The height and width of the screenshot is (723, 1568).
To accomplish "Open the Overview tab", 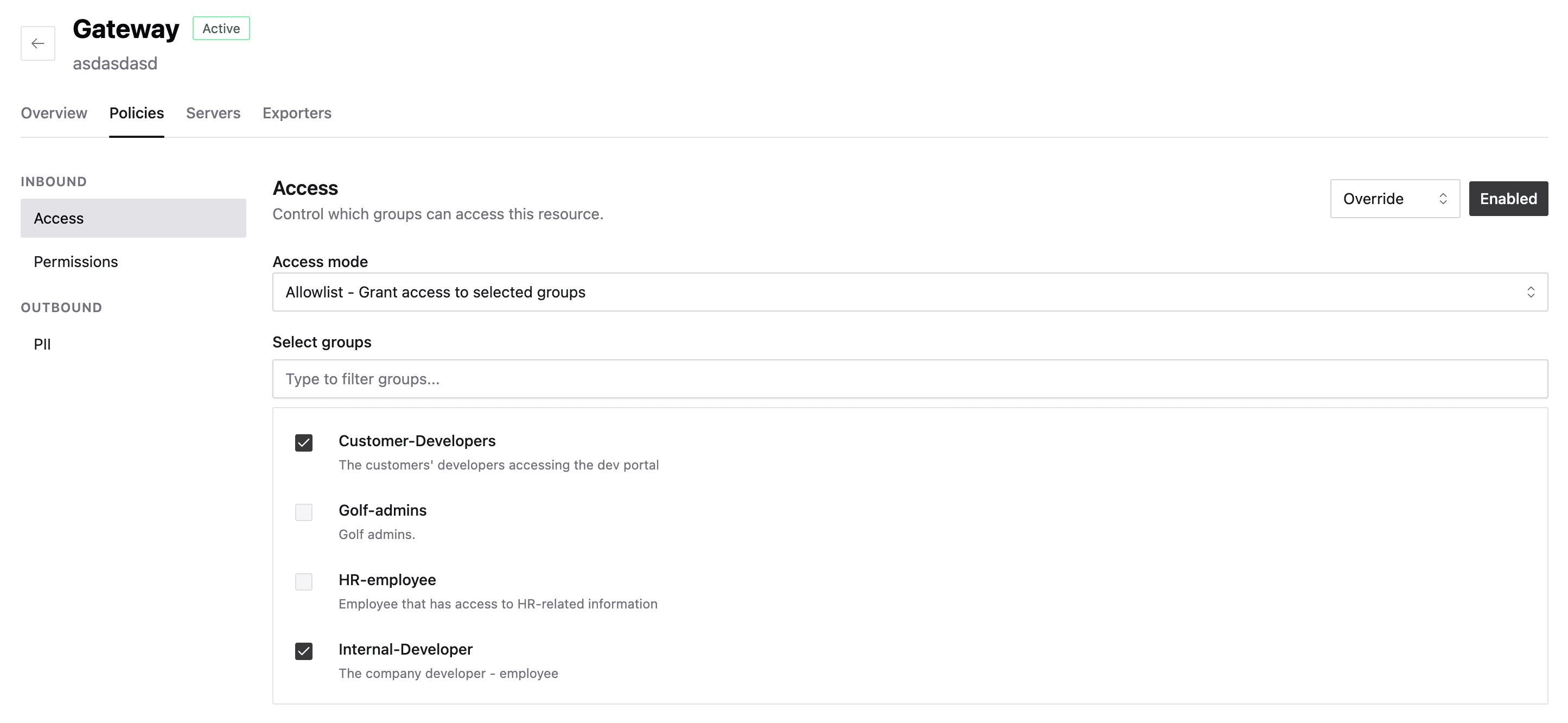I will 54,113.
